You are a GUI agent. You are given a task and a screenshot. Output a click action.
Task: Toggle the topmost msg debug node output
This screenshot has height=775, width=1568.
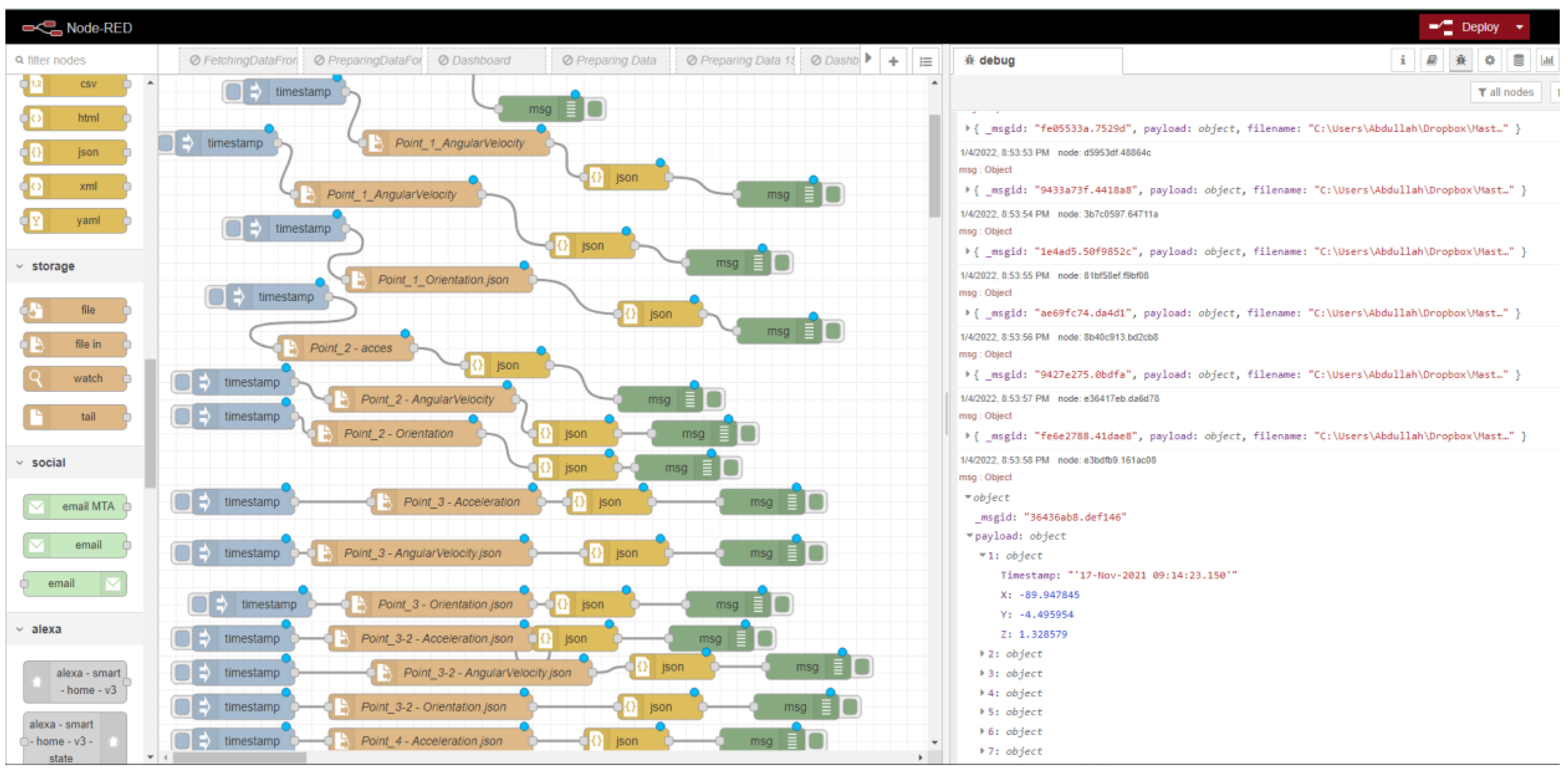point(595,109)
